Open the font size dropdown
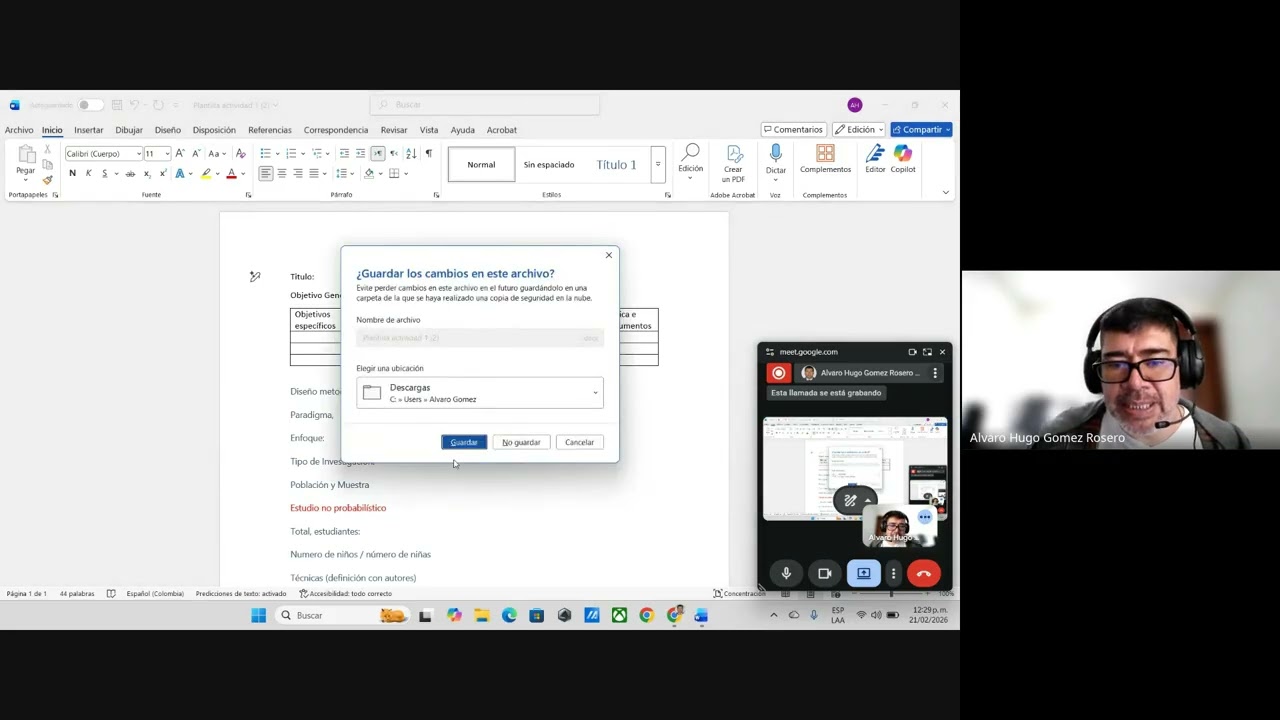 (x=167, y=154)
